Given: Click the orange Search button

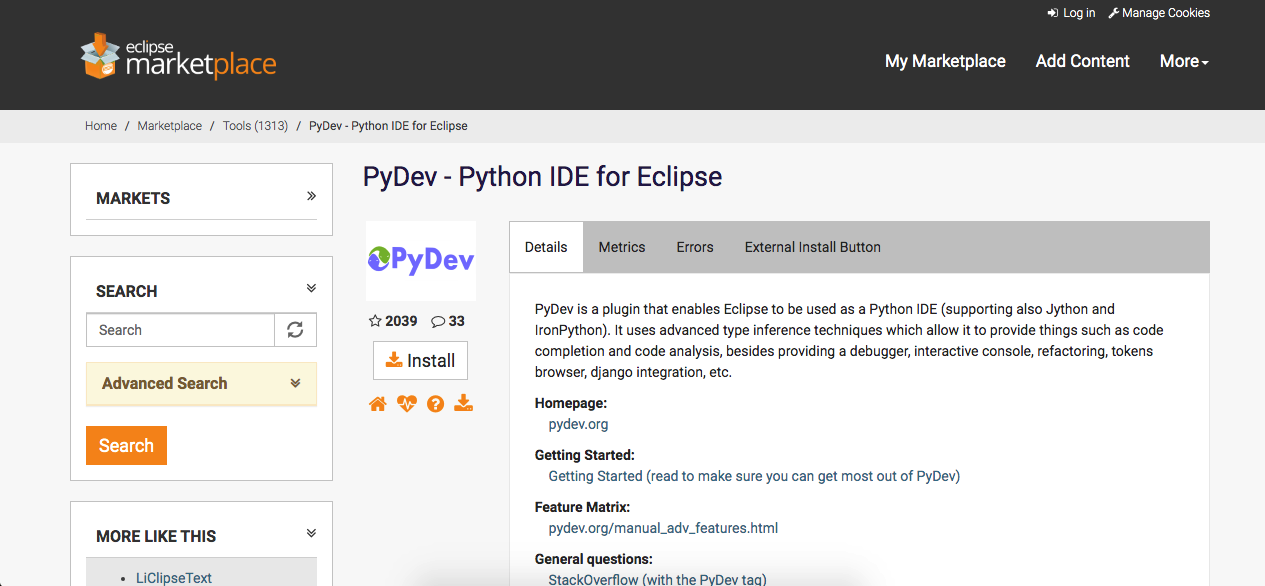Looking at the screenshot, I should pos(126,446).
